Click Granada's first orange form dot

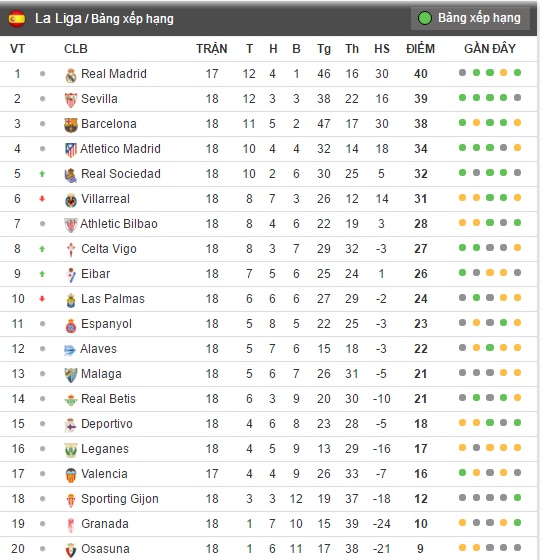(x=462, y=523)
